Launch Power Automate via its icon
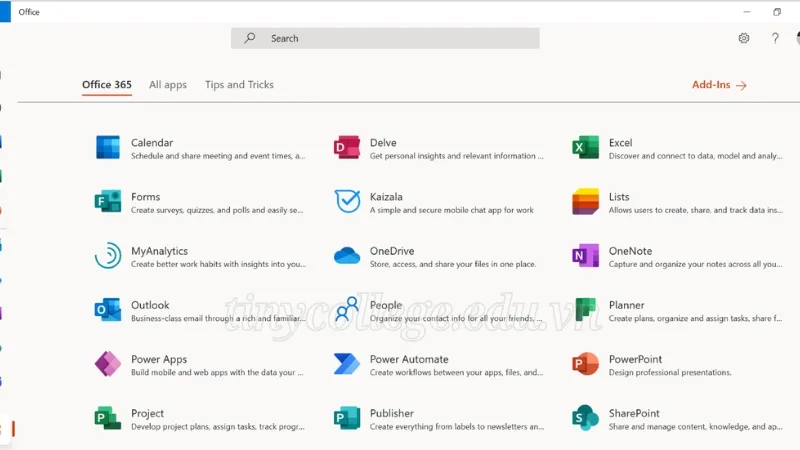The width and height of the screenshot is (800, 450). (x=347, y=364)
